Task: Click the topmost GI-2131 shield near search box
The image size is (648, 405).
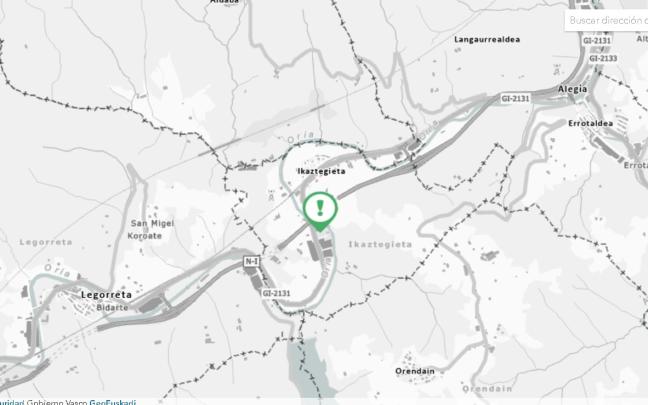Action: (x=596, y=40)
